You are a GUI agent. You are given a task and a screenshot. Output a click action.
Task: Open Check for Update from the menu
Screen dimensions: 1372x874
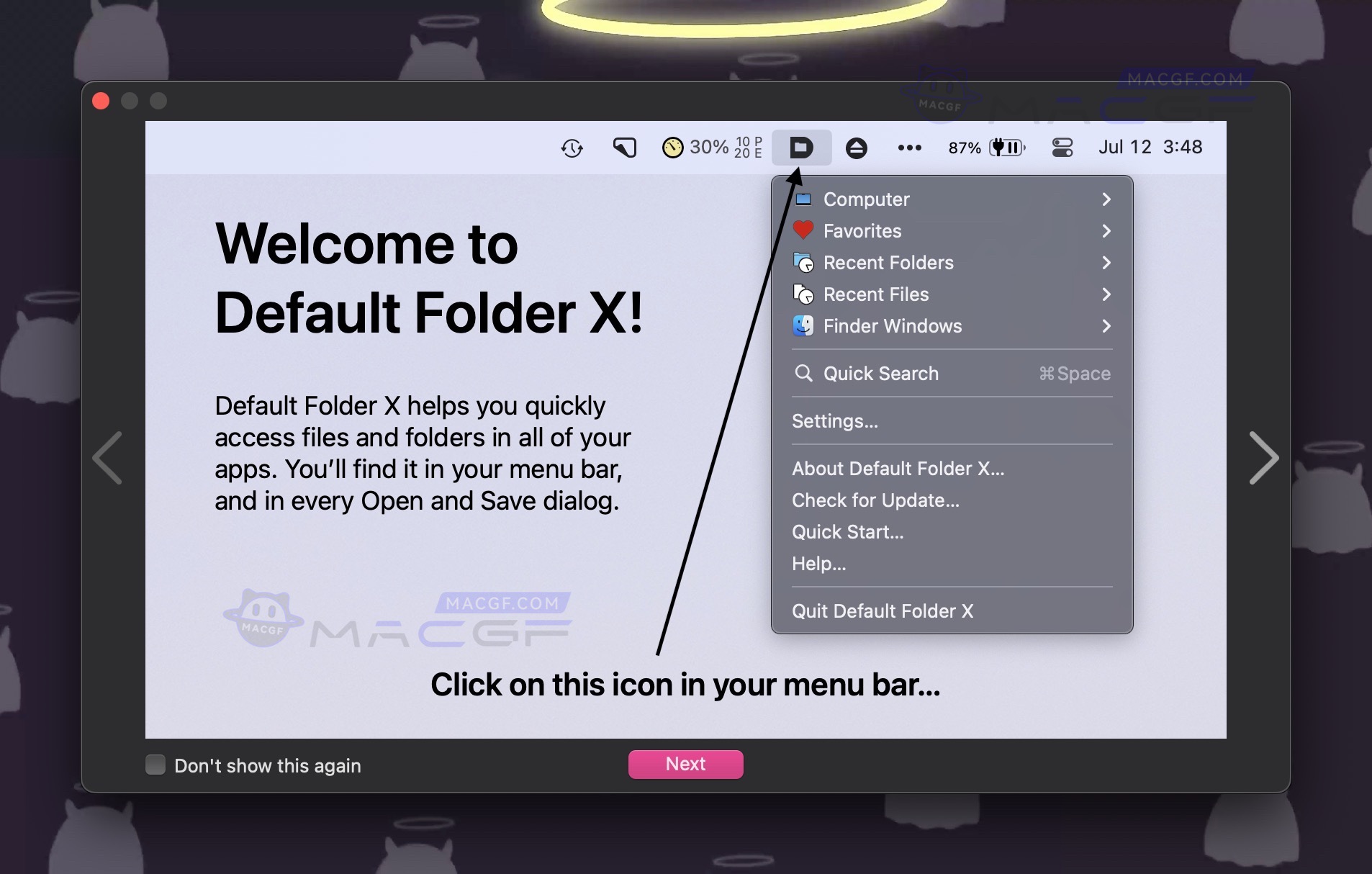pyautogui.click(x=875, y=500)
